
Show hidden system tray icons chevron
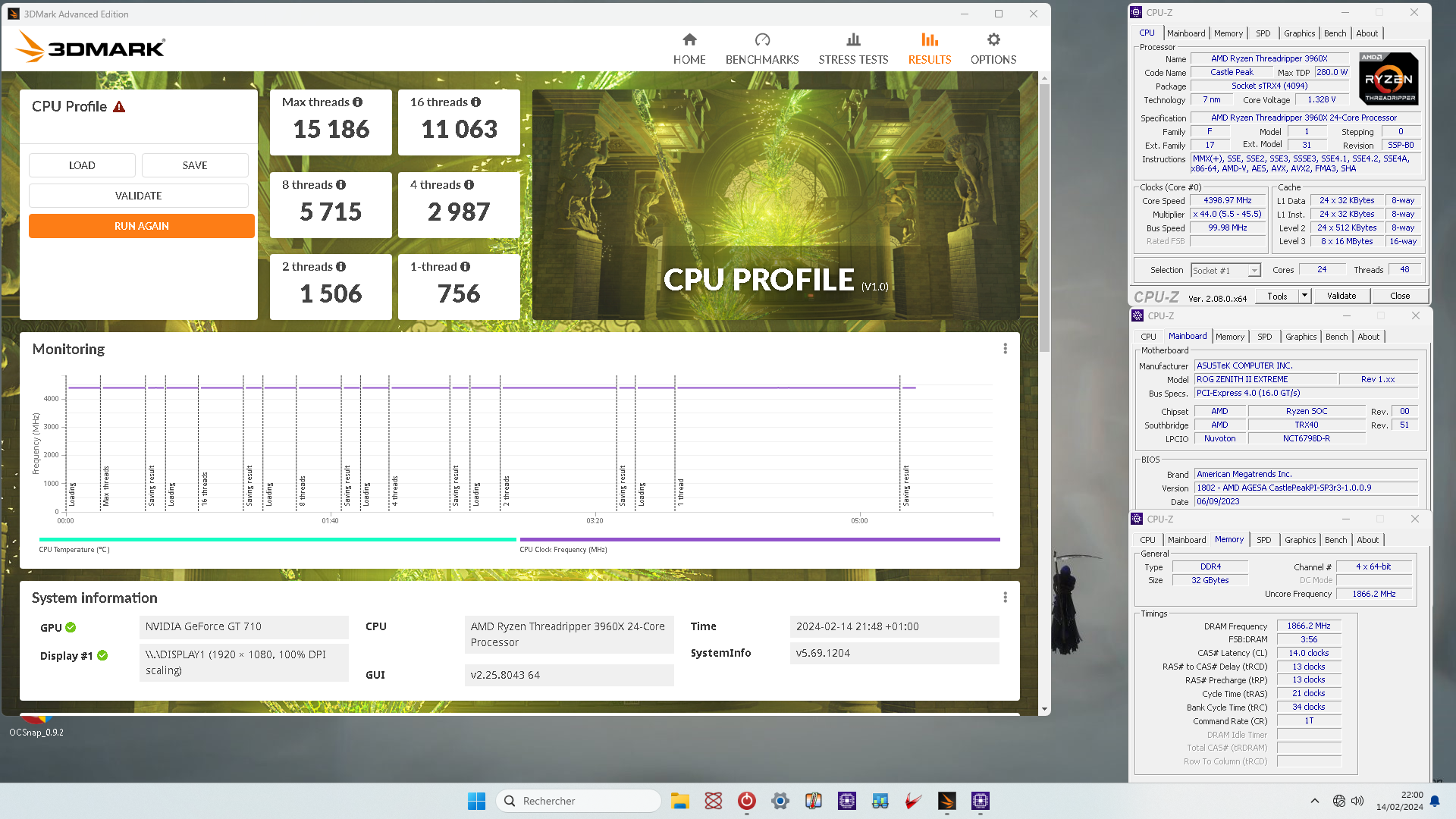tap(1315, 801)
